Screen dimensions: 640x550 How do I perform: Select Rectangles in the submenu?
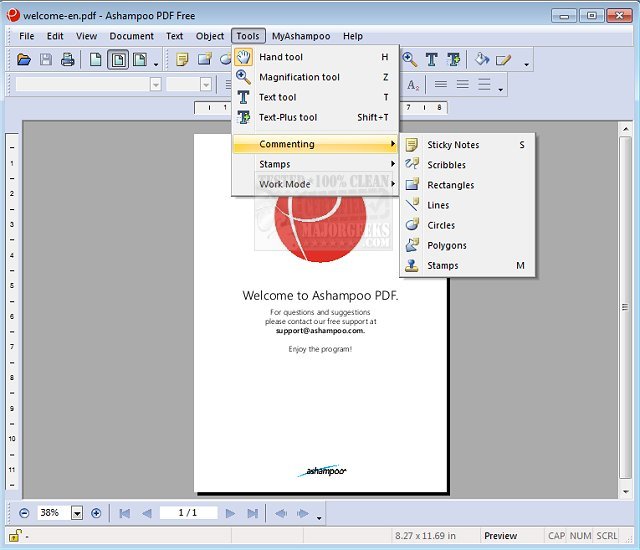coord(467,185)
